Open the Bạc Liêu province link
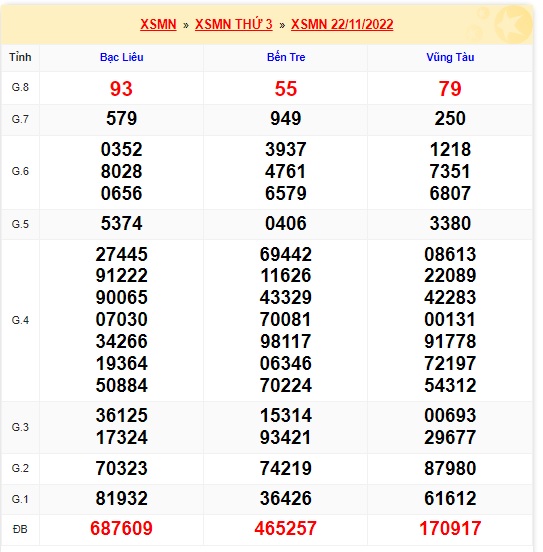This screenshot has width=543, height=552. pyautogui.click(x=121, y=57)
